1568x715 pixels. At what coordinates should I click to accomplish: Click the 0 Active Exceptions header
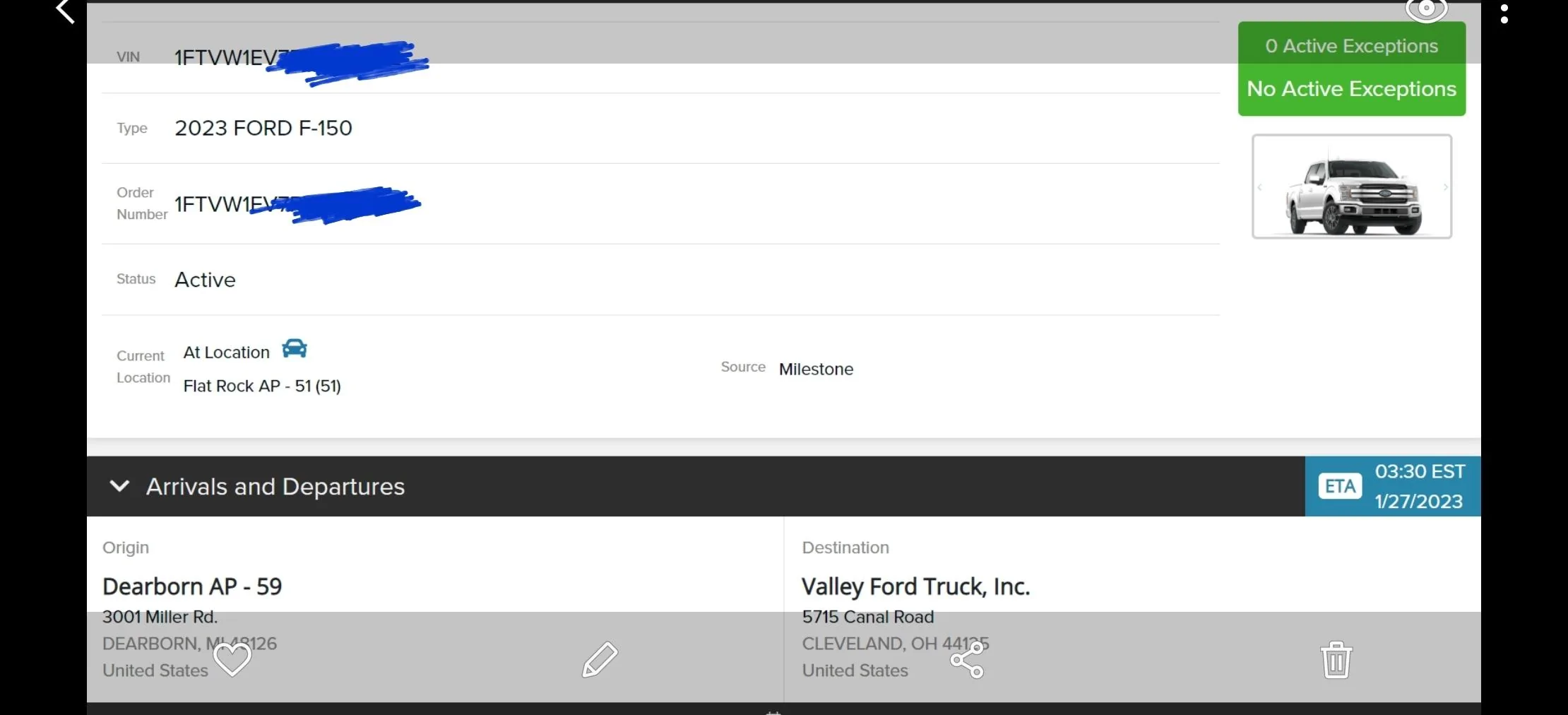coord(1351,46)
